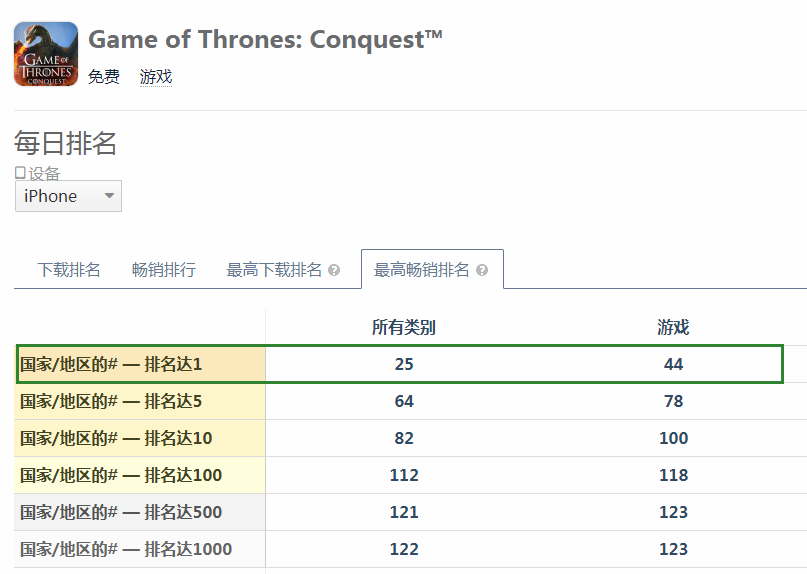This screenshot has height=574, width=807.
Task: Open the 最高下载排名 tab
Action: click(x=274, y=270)
